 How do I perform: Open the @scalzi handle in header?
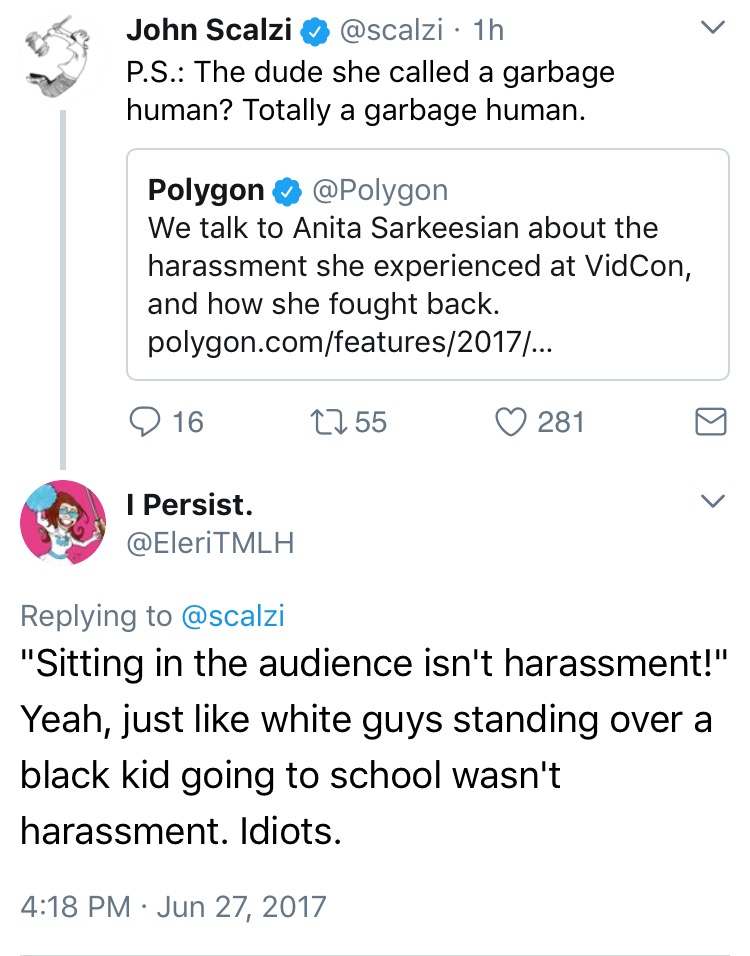click(391, 30)
